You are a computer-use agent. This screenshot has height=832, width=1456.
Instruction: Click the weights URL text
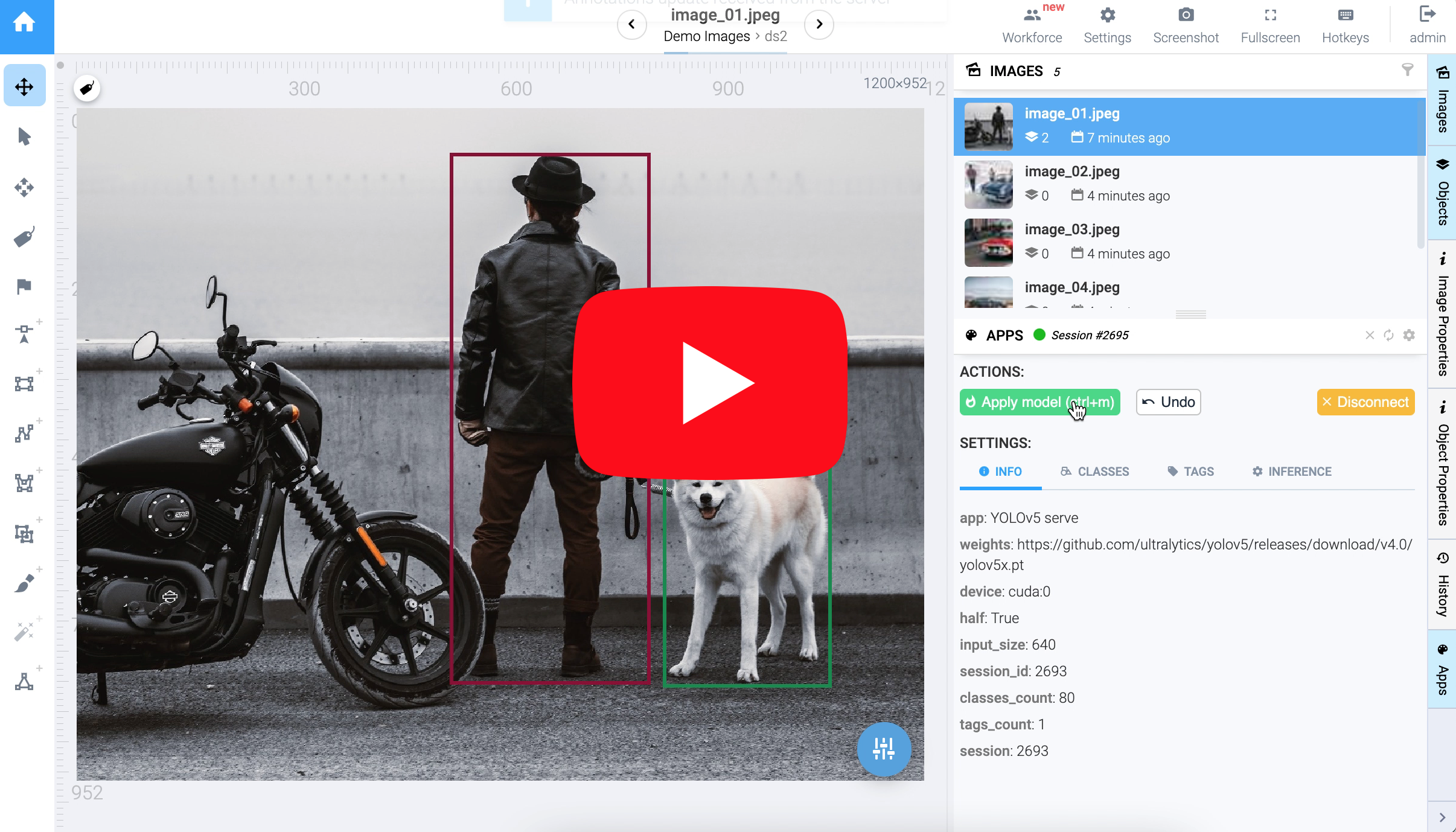pyautogui.click(x=1186, y=555)
